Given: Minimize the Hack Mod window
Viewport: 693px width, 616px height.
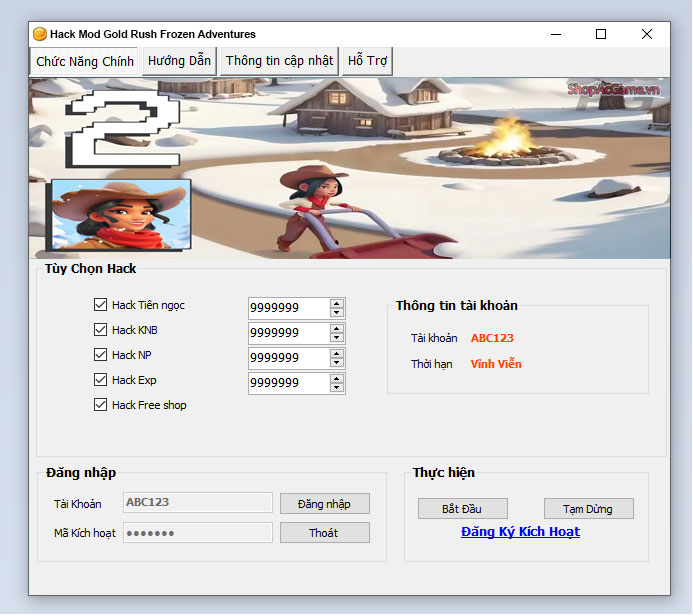Looking at the screenshot, I should click(x=556, y=34).
